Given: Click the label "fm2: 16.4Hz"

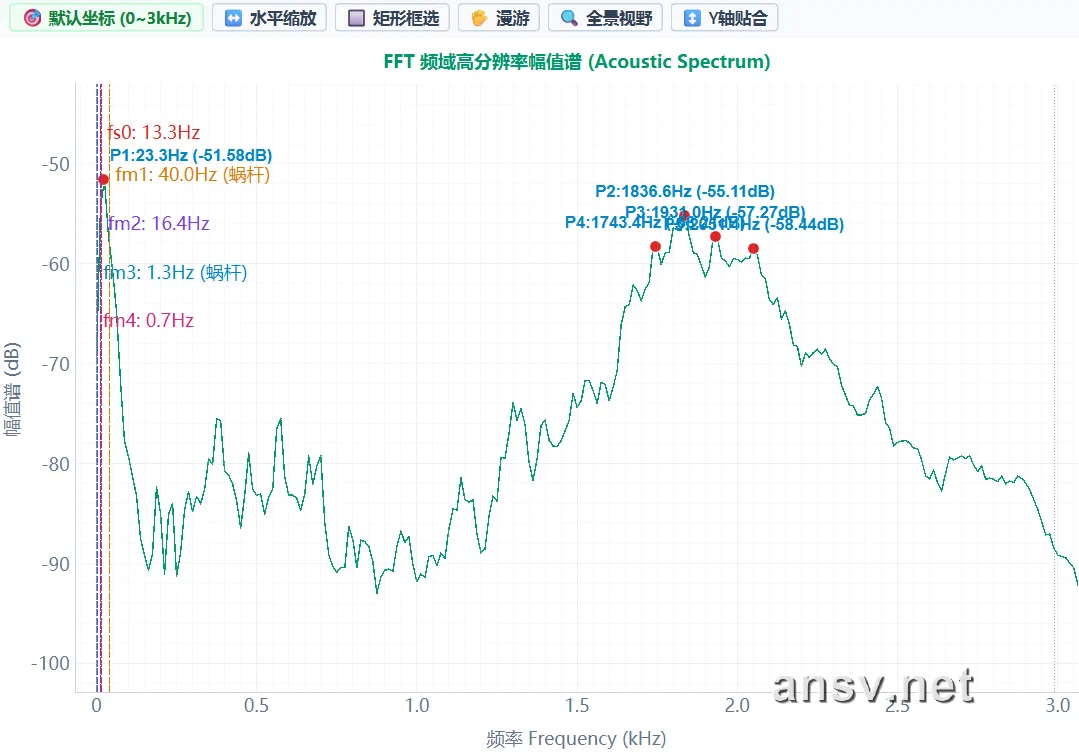Looking at the screenshot, I should [x=159, y=223].
